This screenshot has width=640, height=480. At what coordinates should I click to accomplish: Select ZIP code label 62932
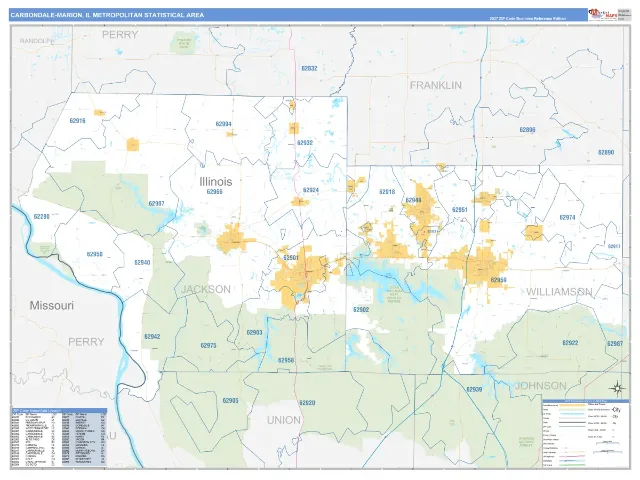coord(305,143)
